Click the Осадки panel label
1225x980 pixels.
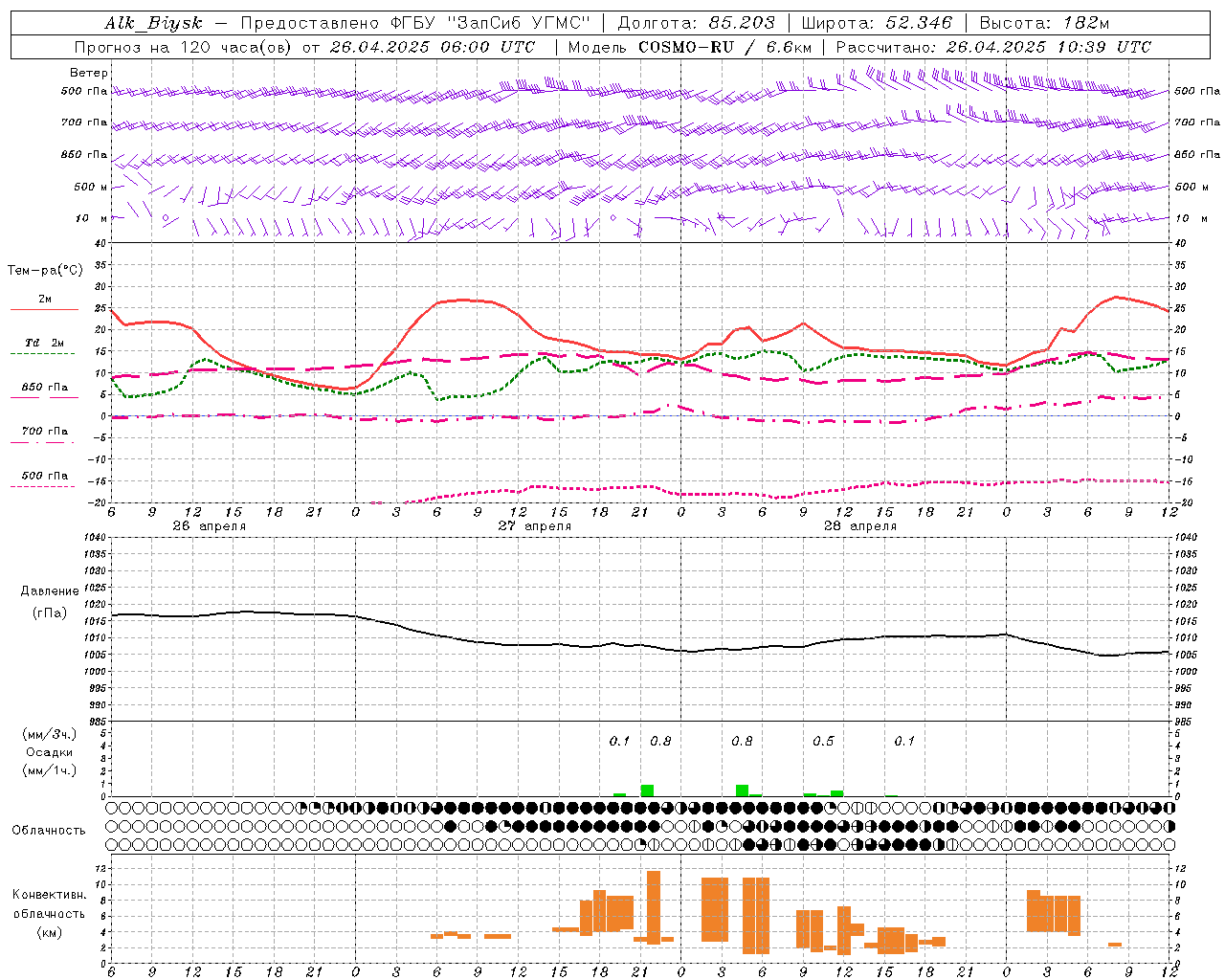[x=49, y=752]
